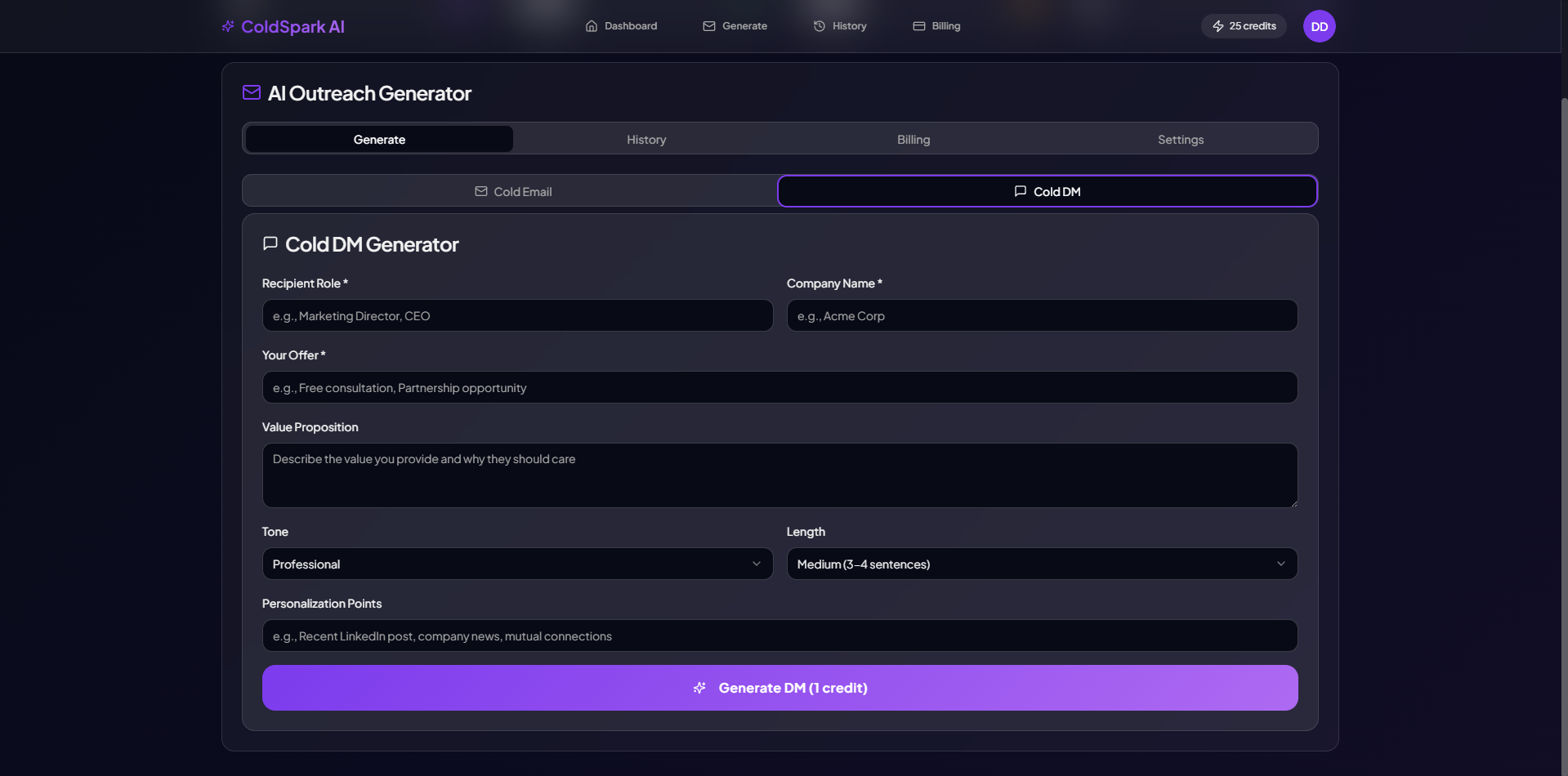Click the Tone label

coord(275,532)
